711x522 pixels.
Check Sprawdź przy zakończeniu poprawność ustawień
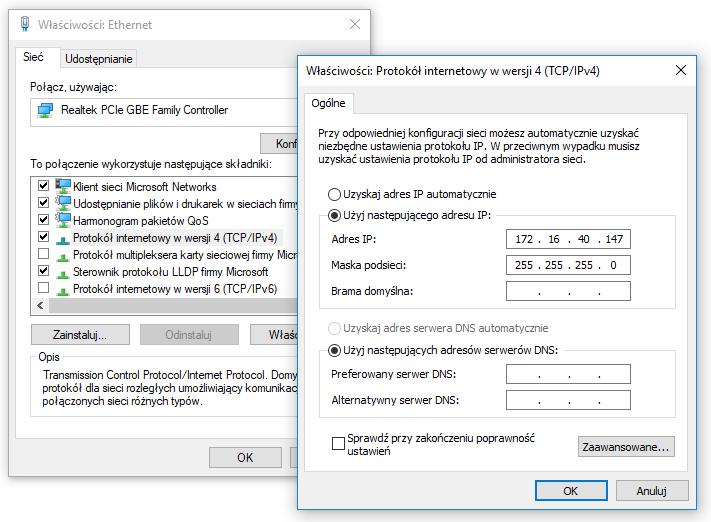[x=338, y=444]
